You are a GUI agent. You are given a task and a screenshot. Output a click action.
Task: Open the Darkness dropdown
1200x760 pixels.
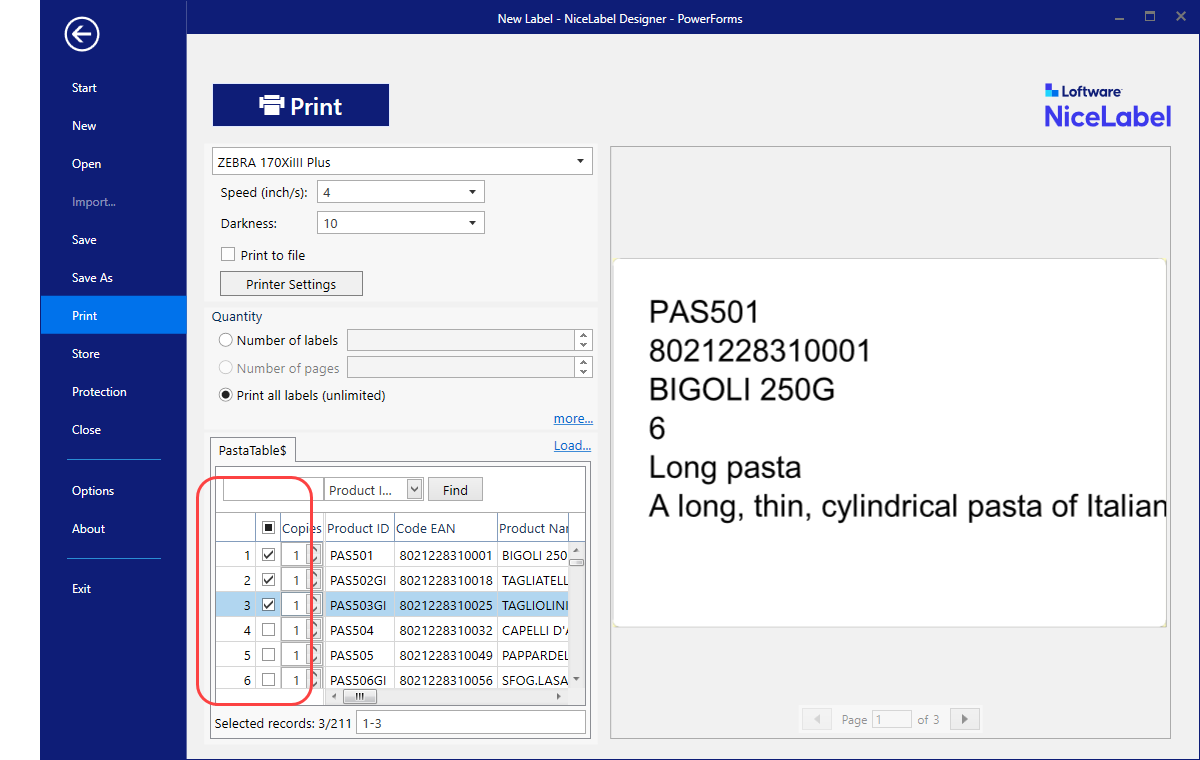pyautogui.click(x=401, y=223)
